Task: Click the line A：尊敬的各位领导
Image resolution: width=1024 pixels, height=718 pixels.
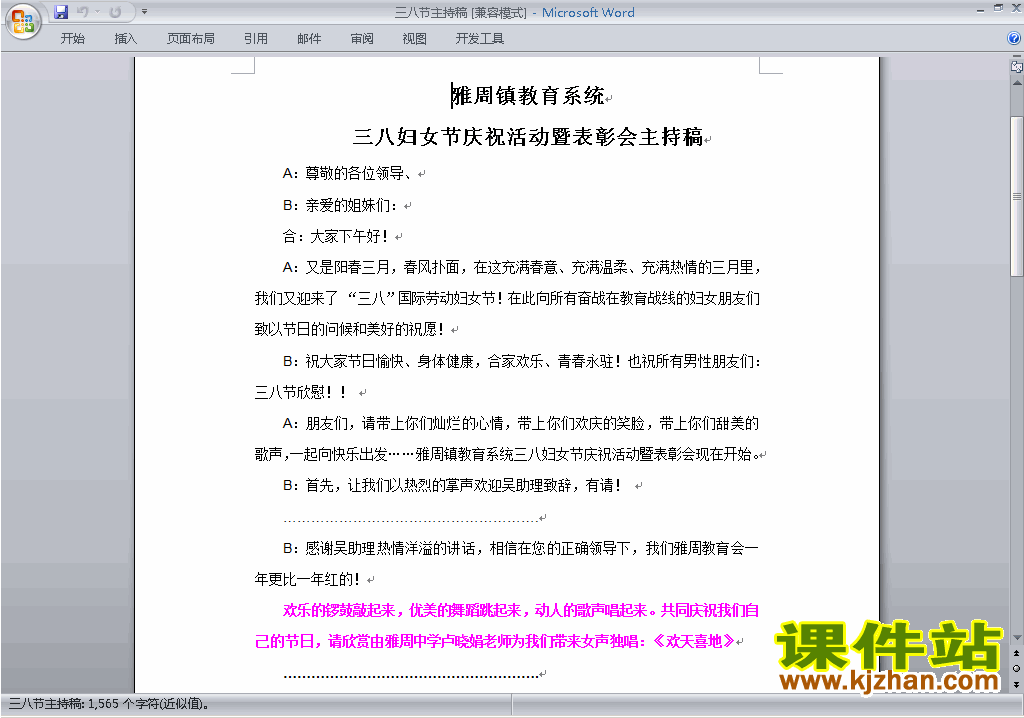Action: 347,173
